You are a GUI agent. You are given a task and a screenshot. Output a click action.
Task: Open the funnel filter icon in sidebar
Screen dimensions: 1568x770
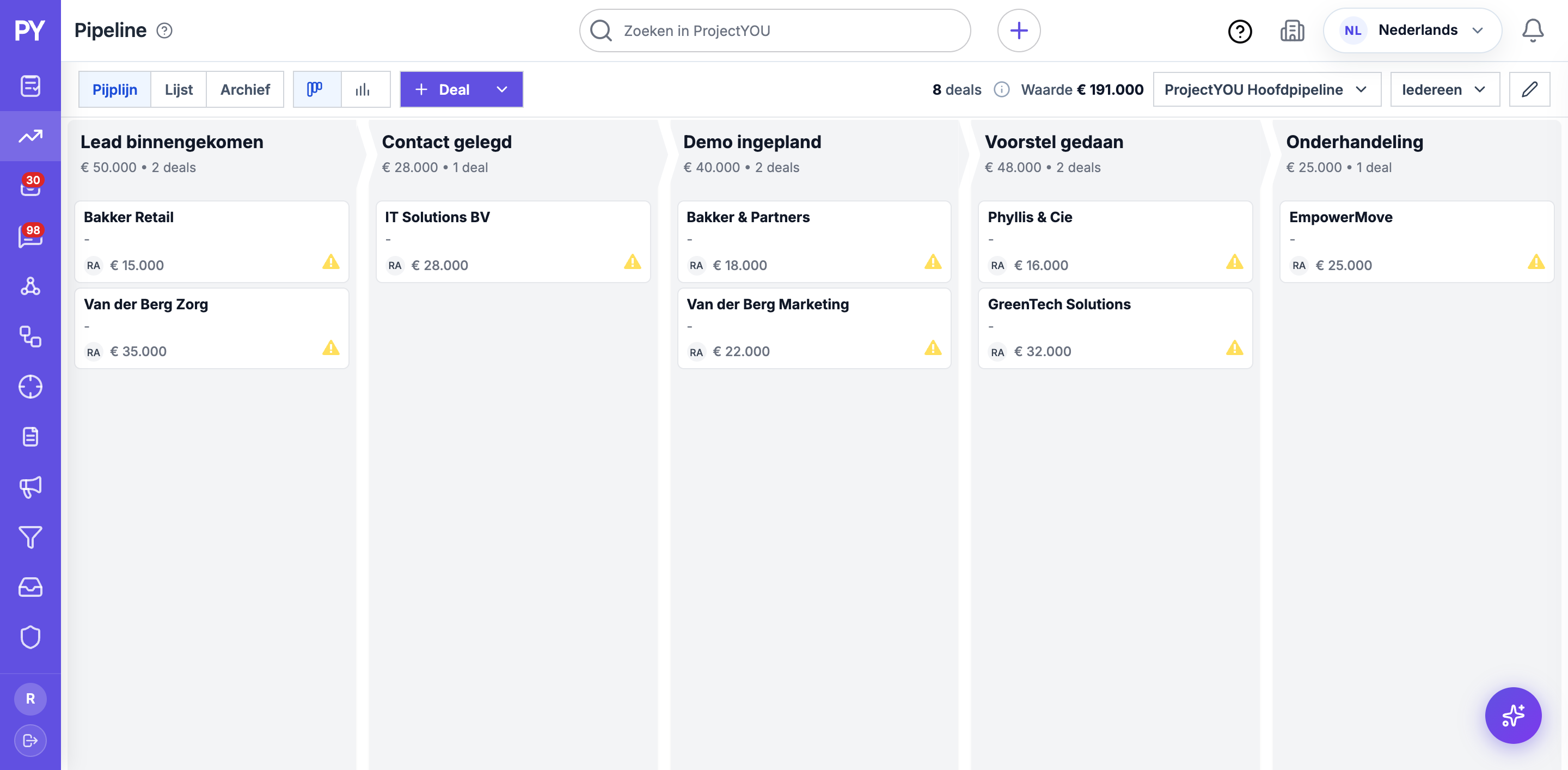tap(30, 537)
